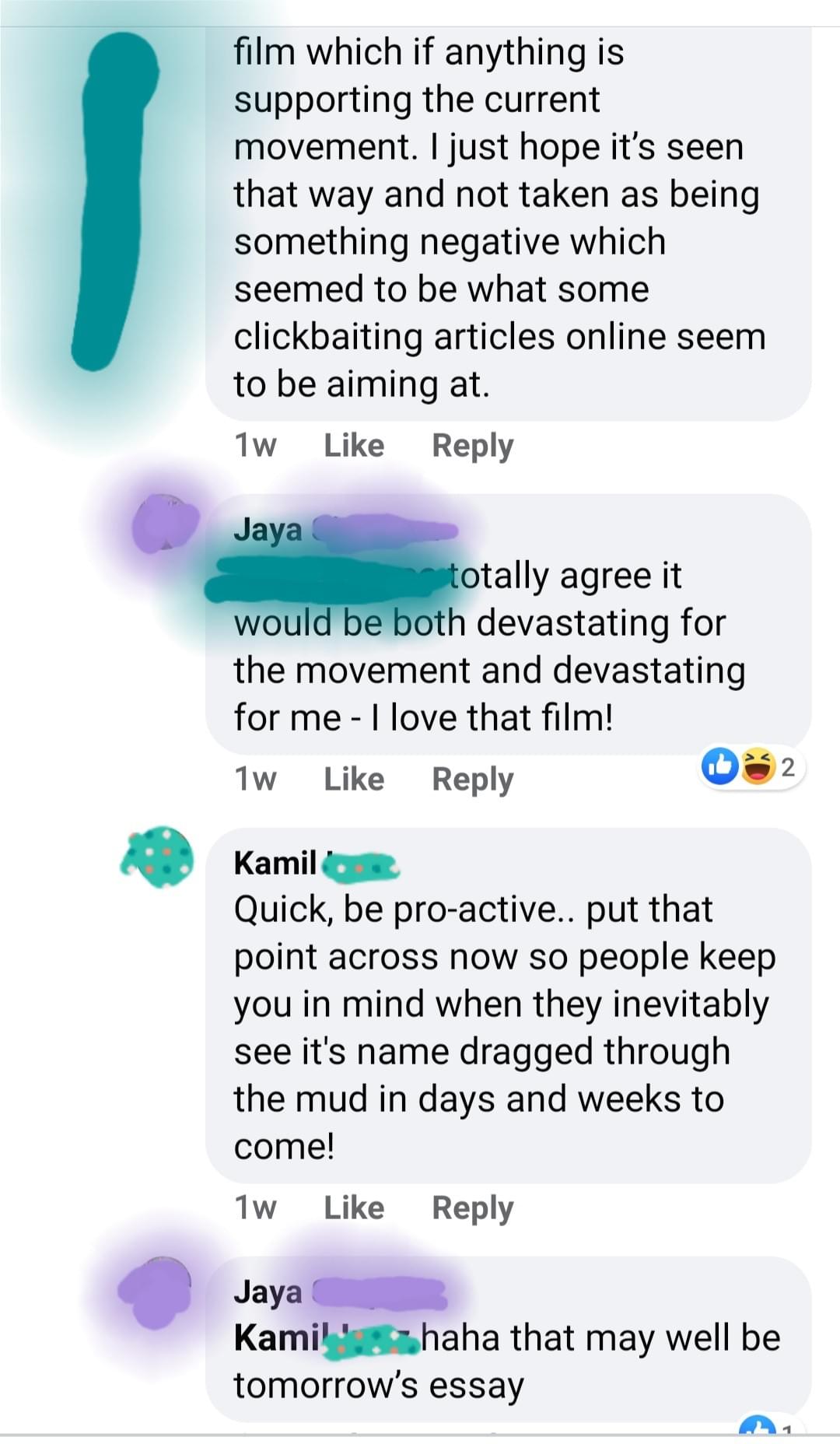
Task: Reply to Jaya's "I love that film" comment
Action: [x=473, y=780]
